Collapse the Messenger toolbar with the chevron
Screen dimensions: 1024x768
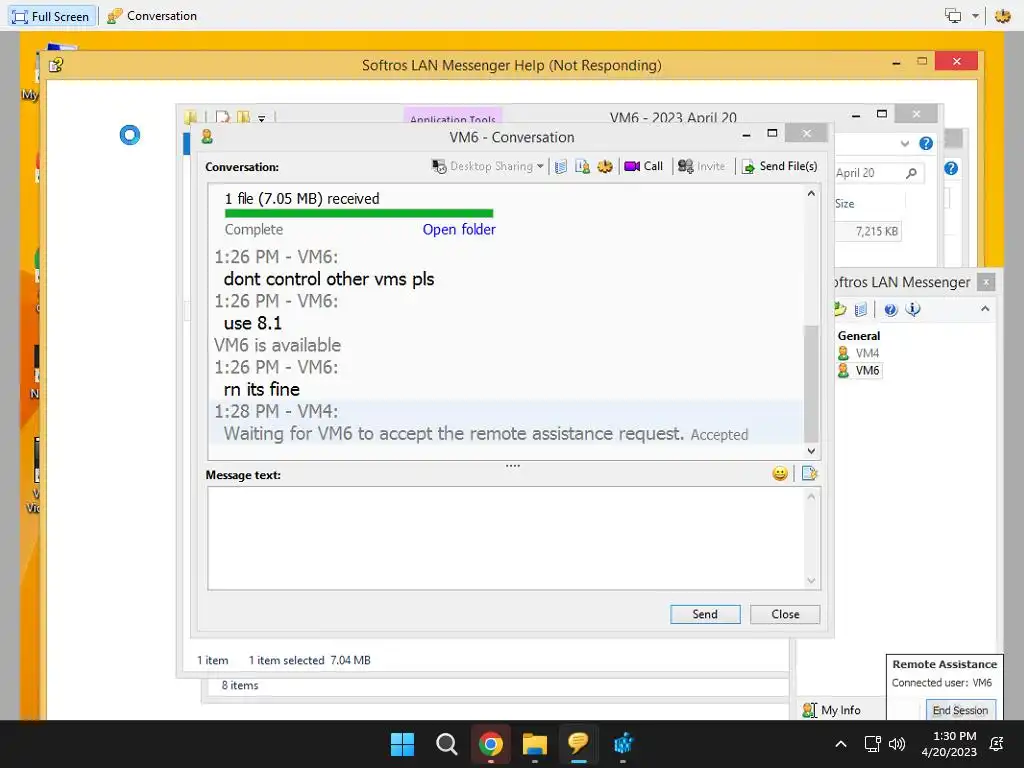click(x=985, y=308)
